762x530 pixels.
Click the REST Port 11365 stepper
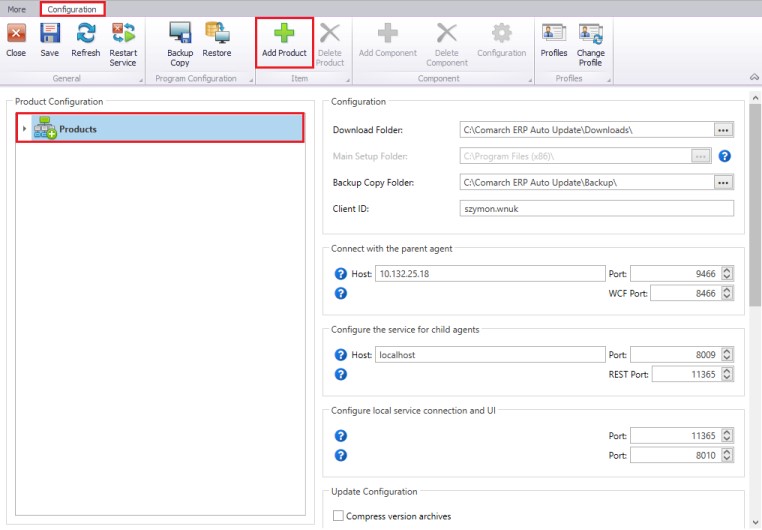click(x=727, y=374)
